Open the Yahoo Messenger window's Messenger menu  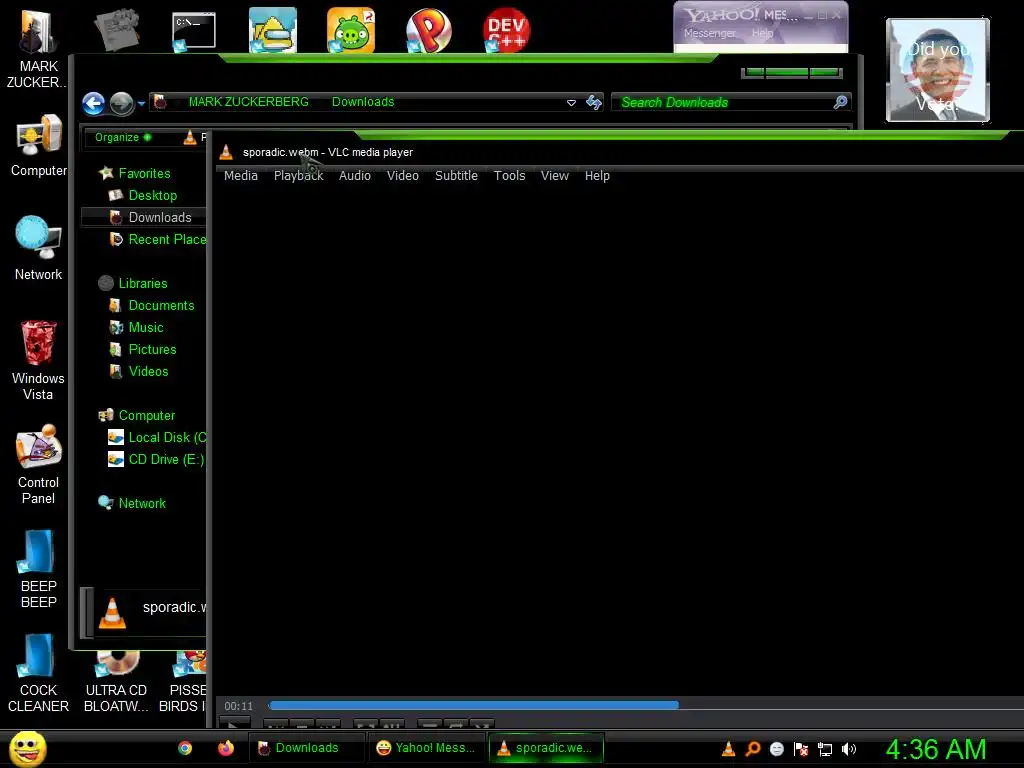pos(709,33)
